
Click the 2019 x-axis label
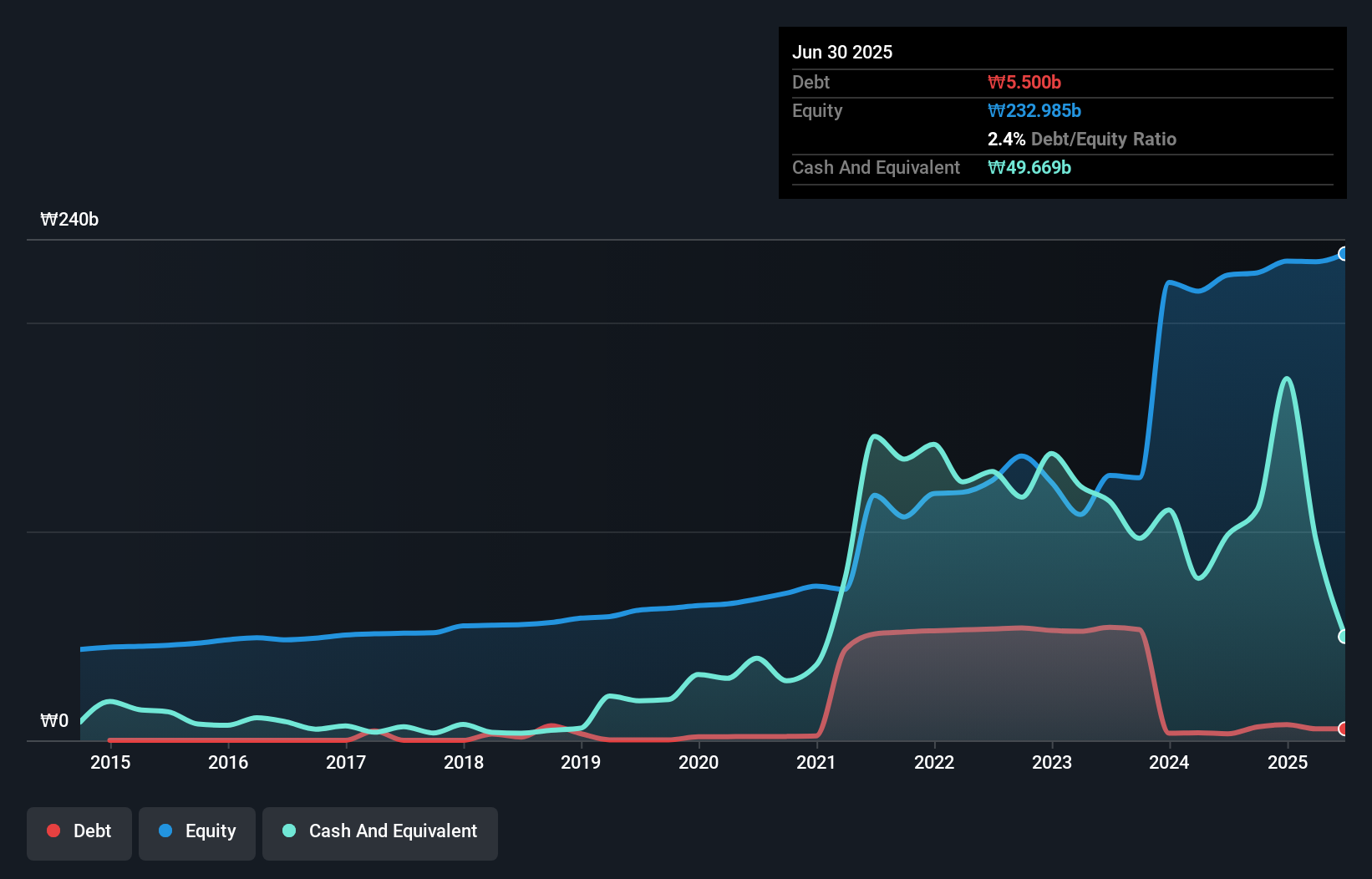(x=581, y=762)
